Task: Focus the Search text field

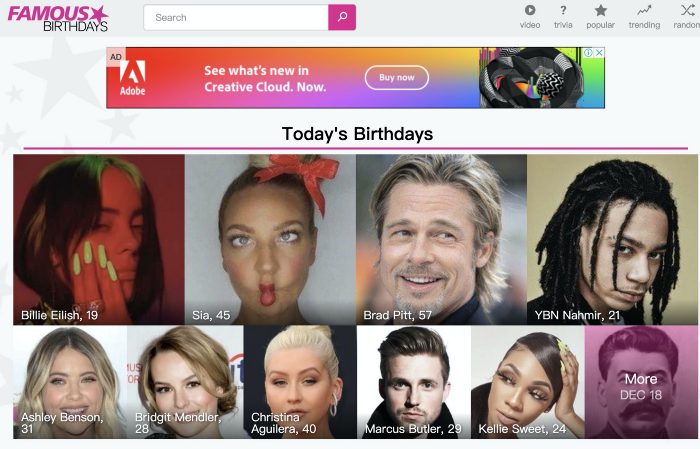Action: coord(236,17)
